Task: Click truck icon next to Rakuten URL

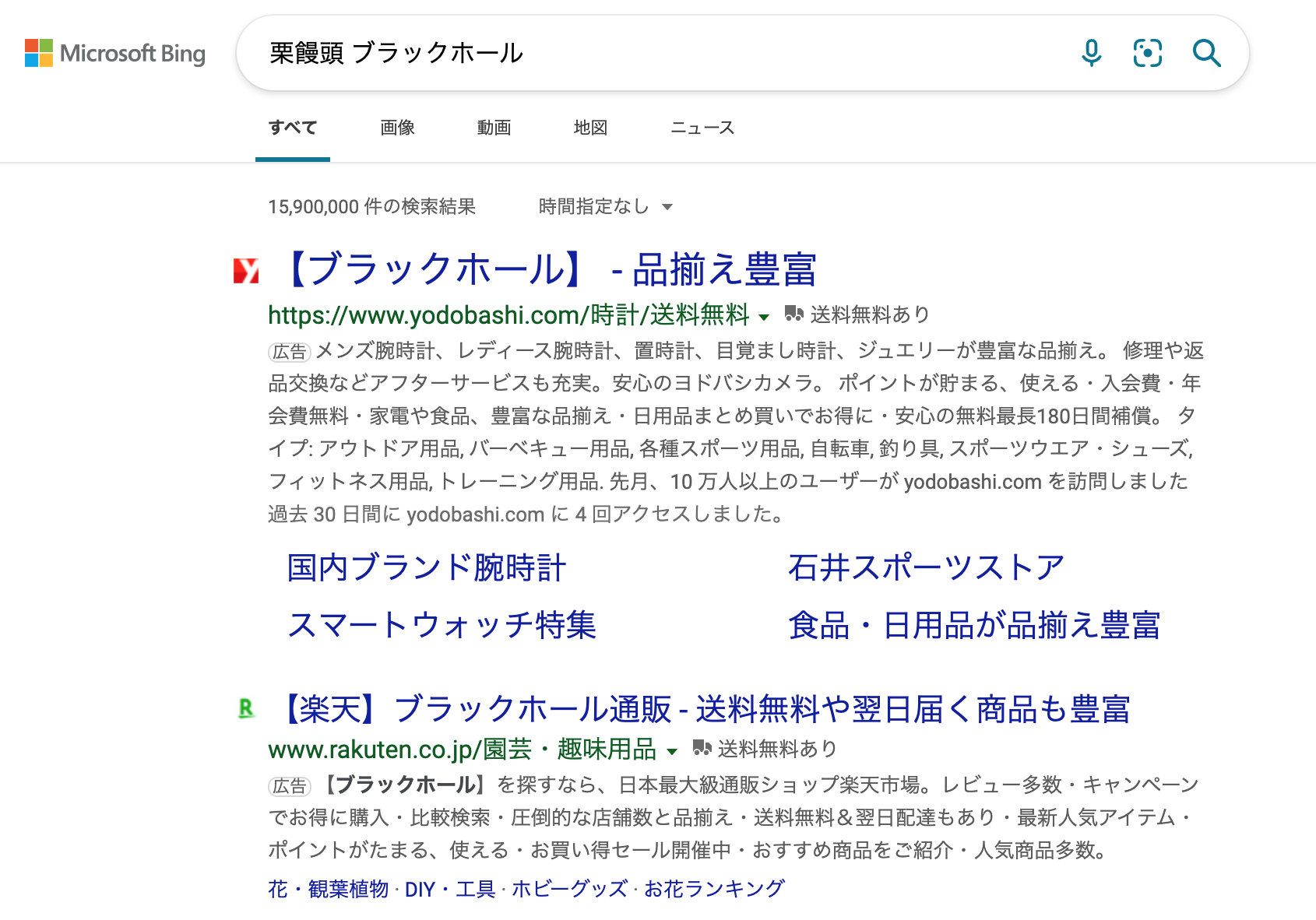Action: click(x=702, y=748)
